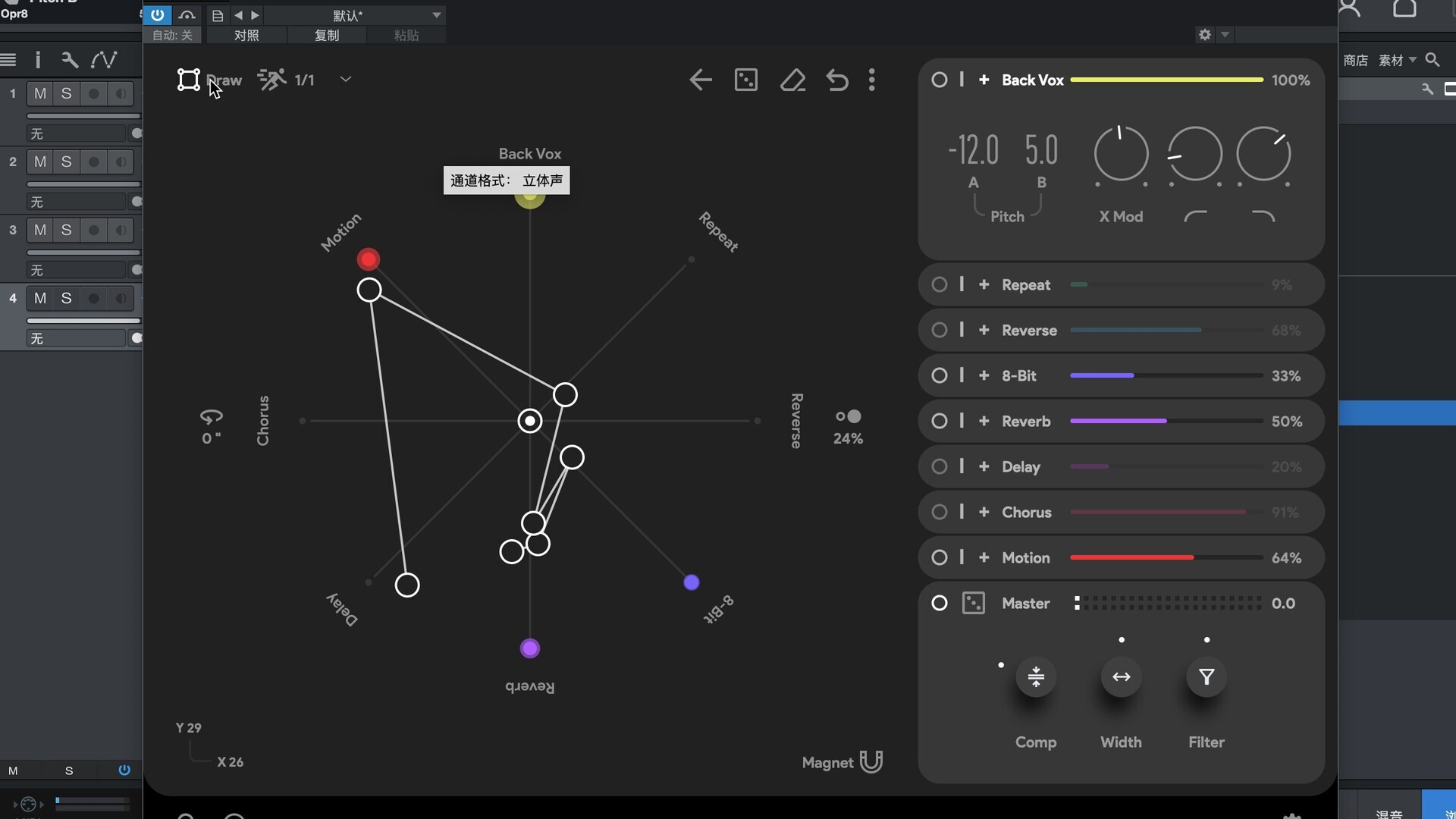Click the Master randomize dice icon

(x=974, y=603)
